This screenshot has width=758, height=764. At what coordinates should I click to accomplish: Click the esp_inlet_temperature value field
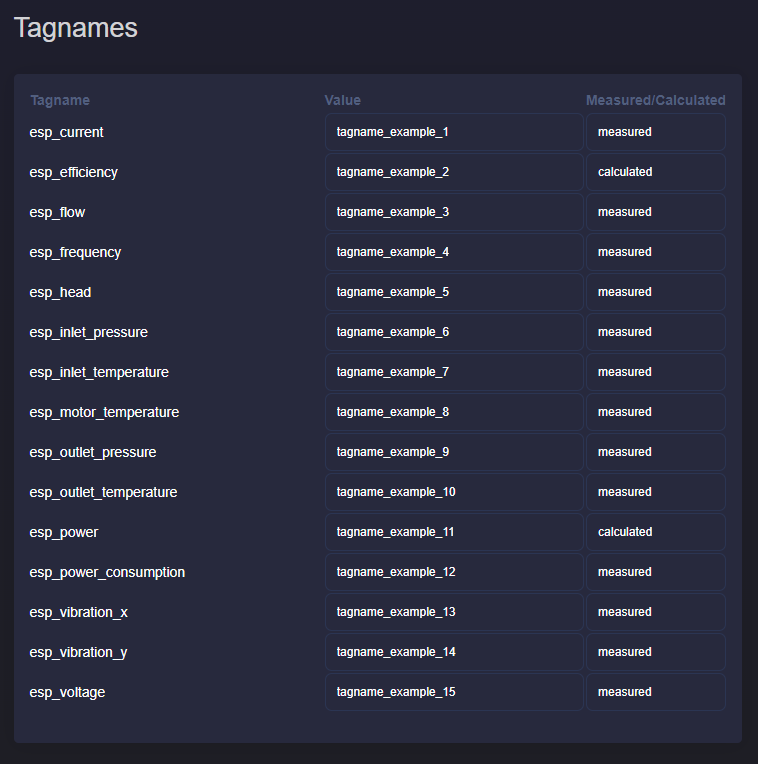453,372
